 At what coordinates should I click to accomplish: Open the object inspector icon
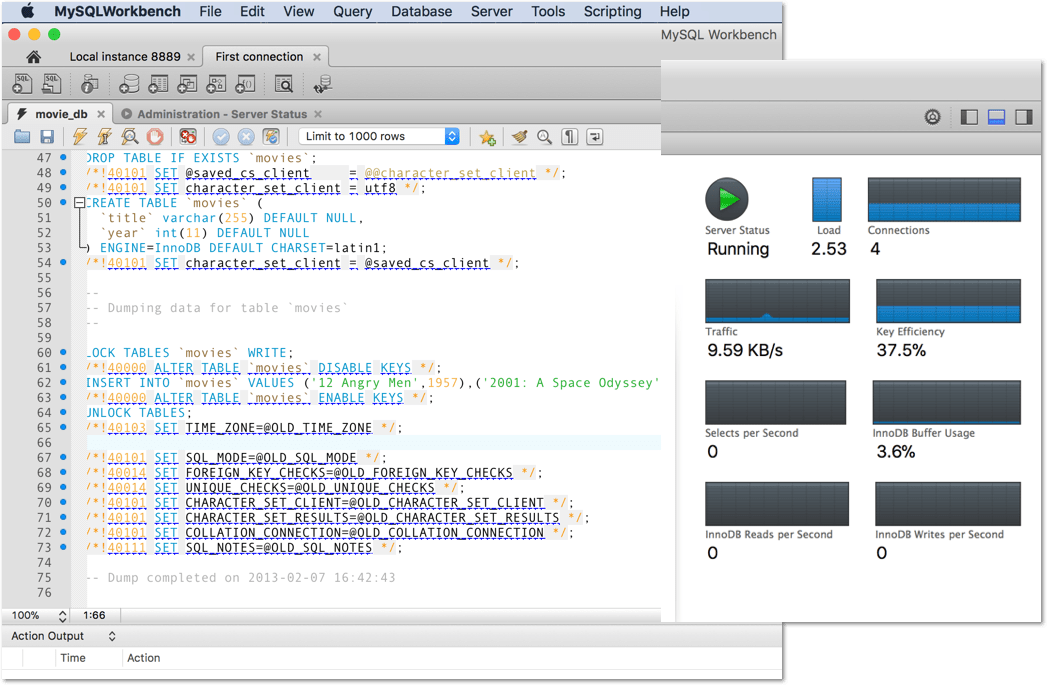click(x=89, y=83)
